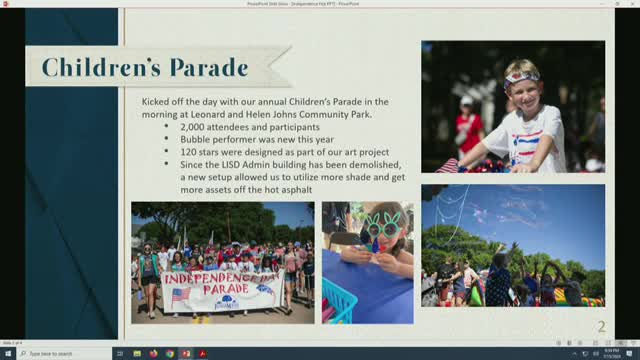
Task: Select the photo of girl with bunny glasses
Action: click(367, 262)
